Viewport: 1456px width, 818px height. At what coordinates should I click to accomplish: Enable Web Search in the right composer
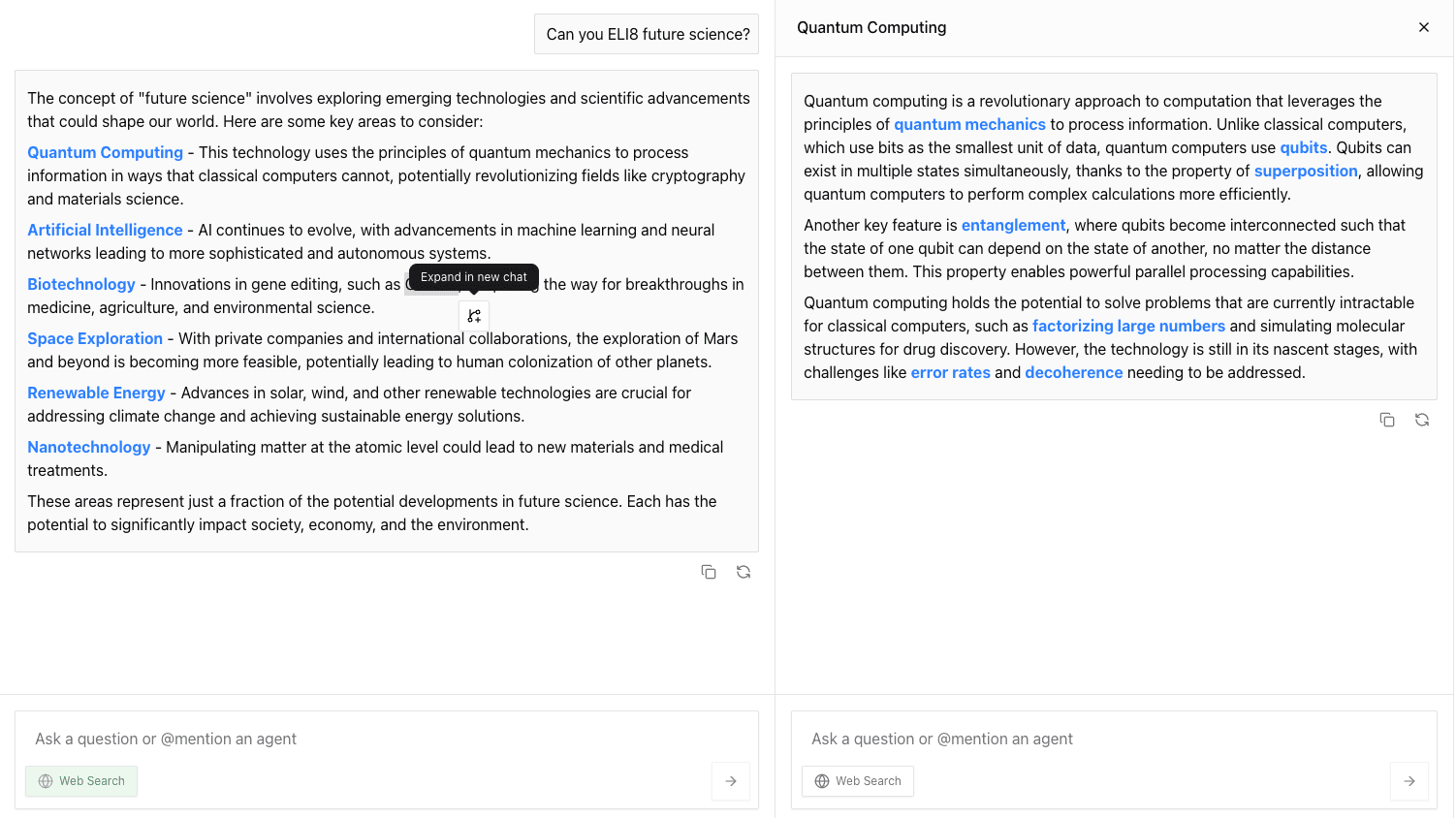(857, 781)
